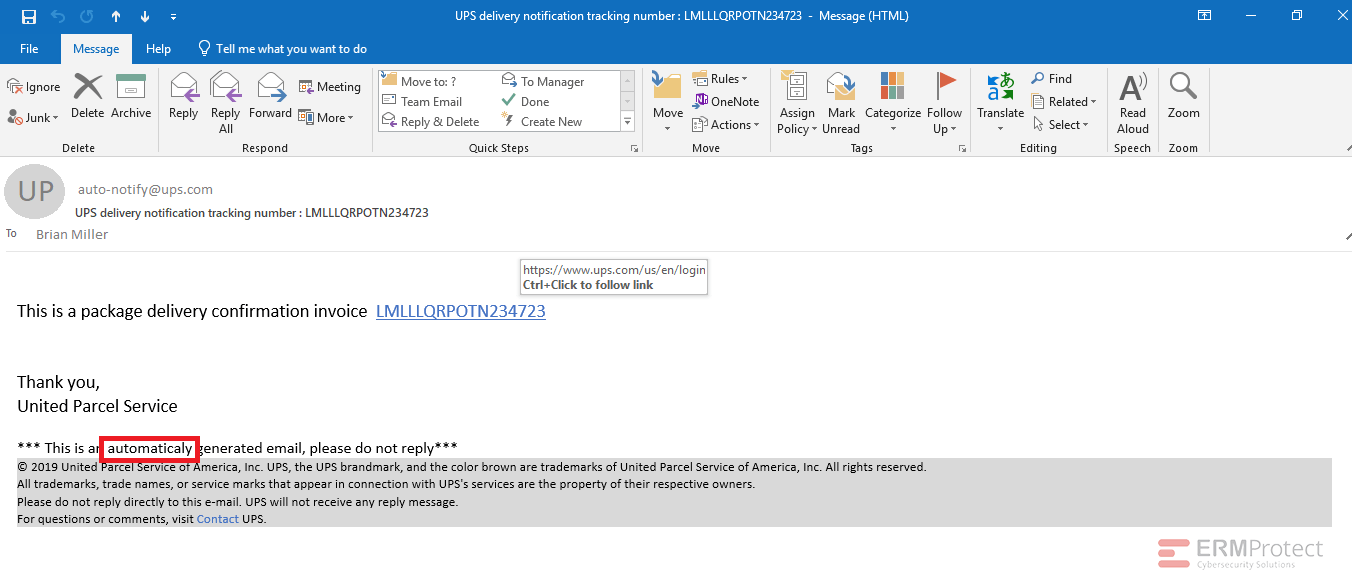Undo the last action
Viewport: 1352px width, 580px height.
(58, 16)
